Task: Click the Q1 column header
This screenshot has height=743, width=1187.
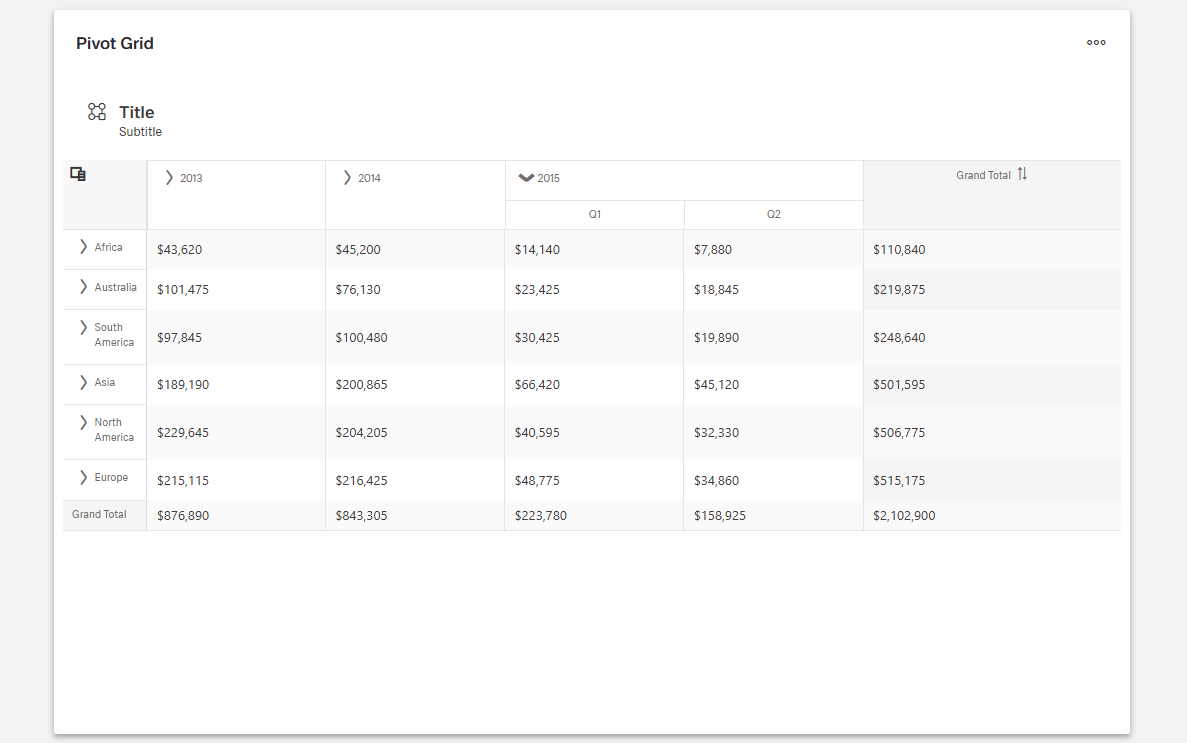Action: click(594, 215)
